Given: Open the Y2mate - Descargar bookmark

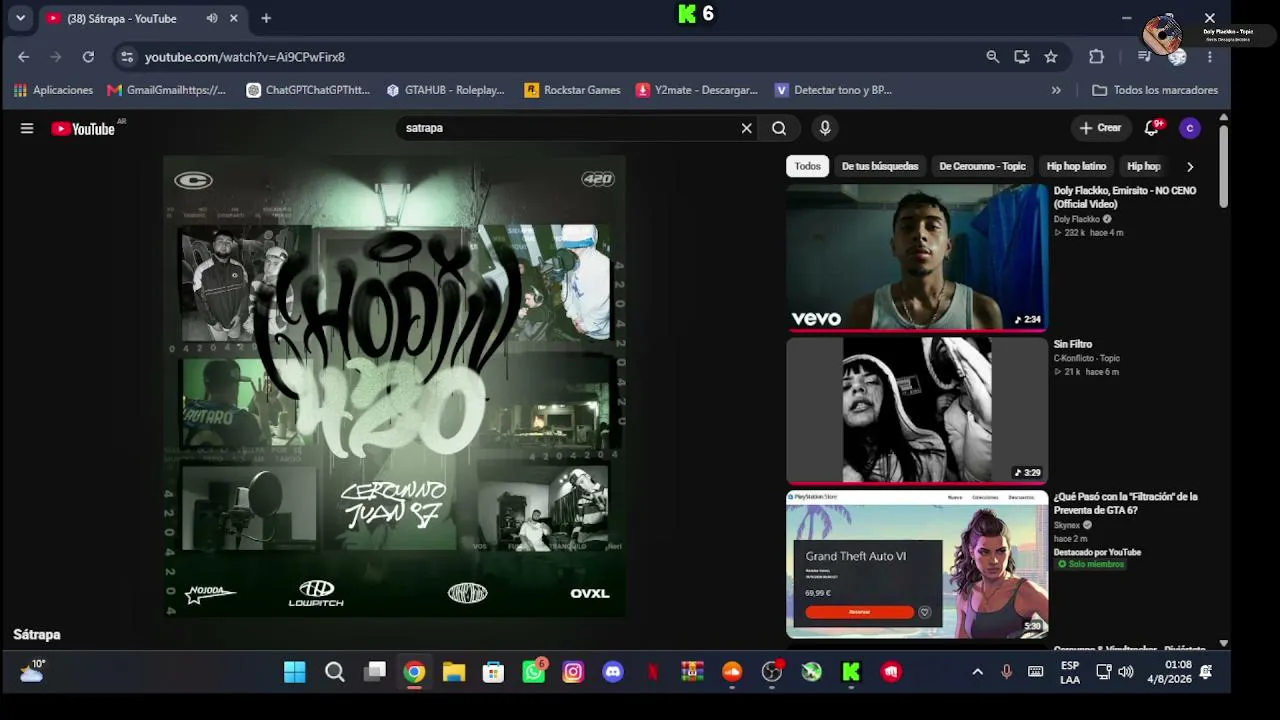Looking at the screenshot, I should point(696,90).
